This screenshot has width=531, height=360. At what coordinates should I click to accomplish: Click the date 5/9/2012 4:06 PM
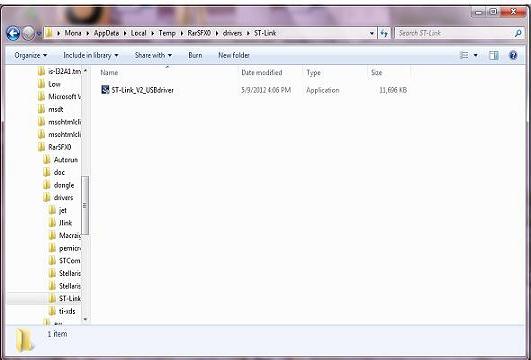[266, 90]
